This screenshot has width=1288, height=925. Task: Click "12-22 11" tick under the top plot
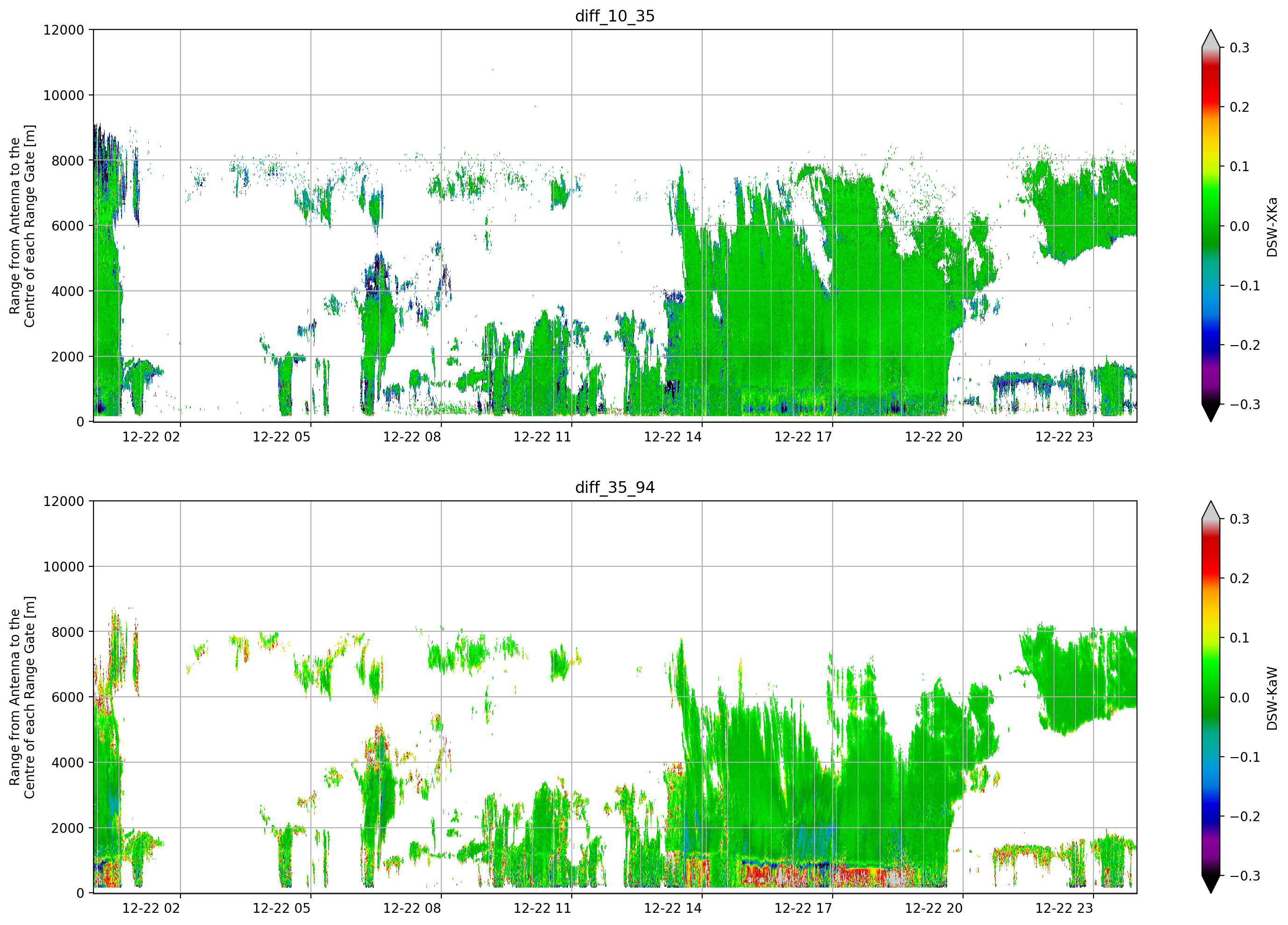[542, 437]
